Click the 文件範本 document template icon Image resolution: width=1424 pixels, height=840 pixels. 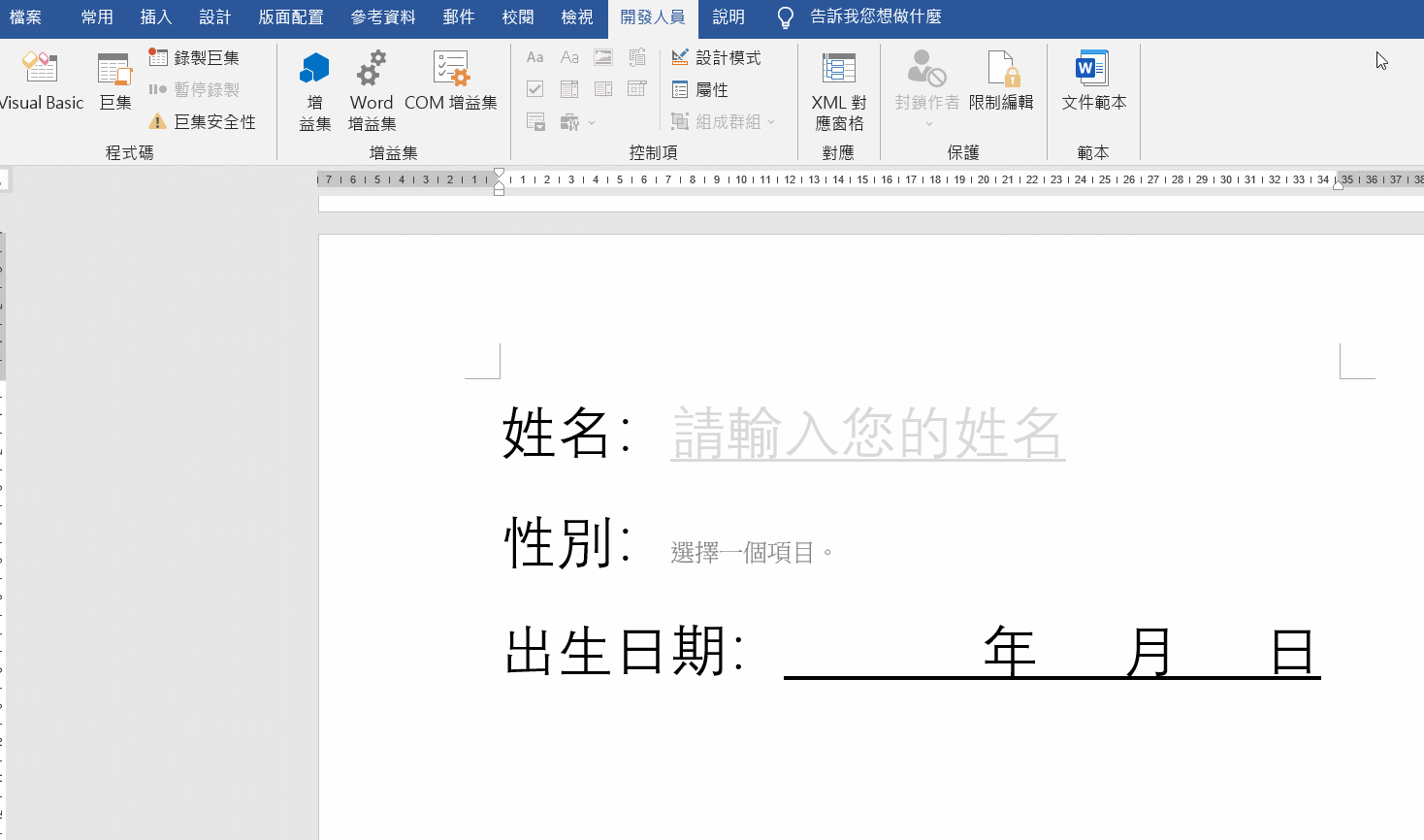[1093, 81]
